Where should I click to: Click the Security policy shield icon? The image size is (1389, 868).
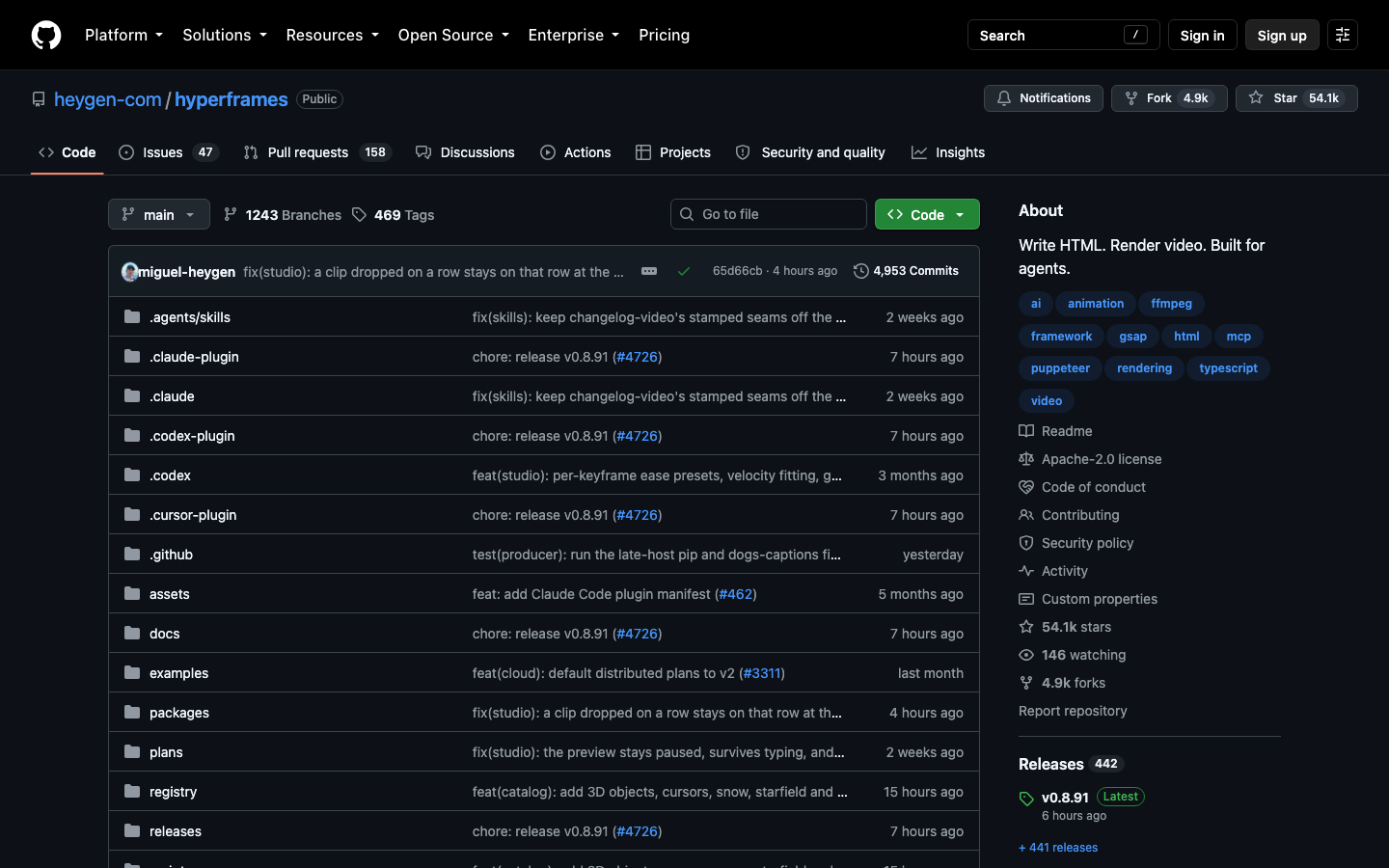point(1026,543)
